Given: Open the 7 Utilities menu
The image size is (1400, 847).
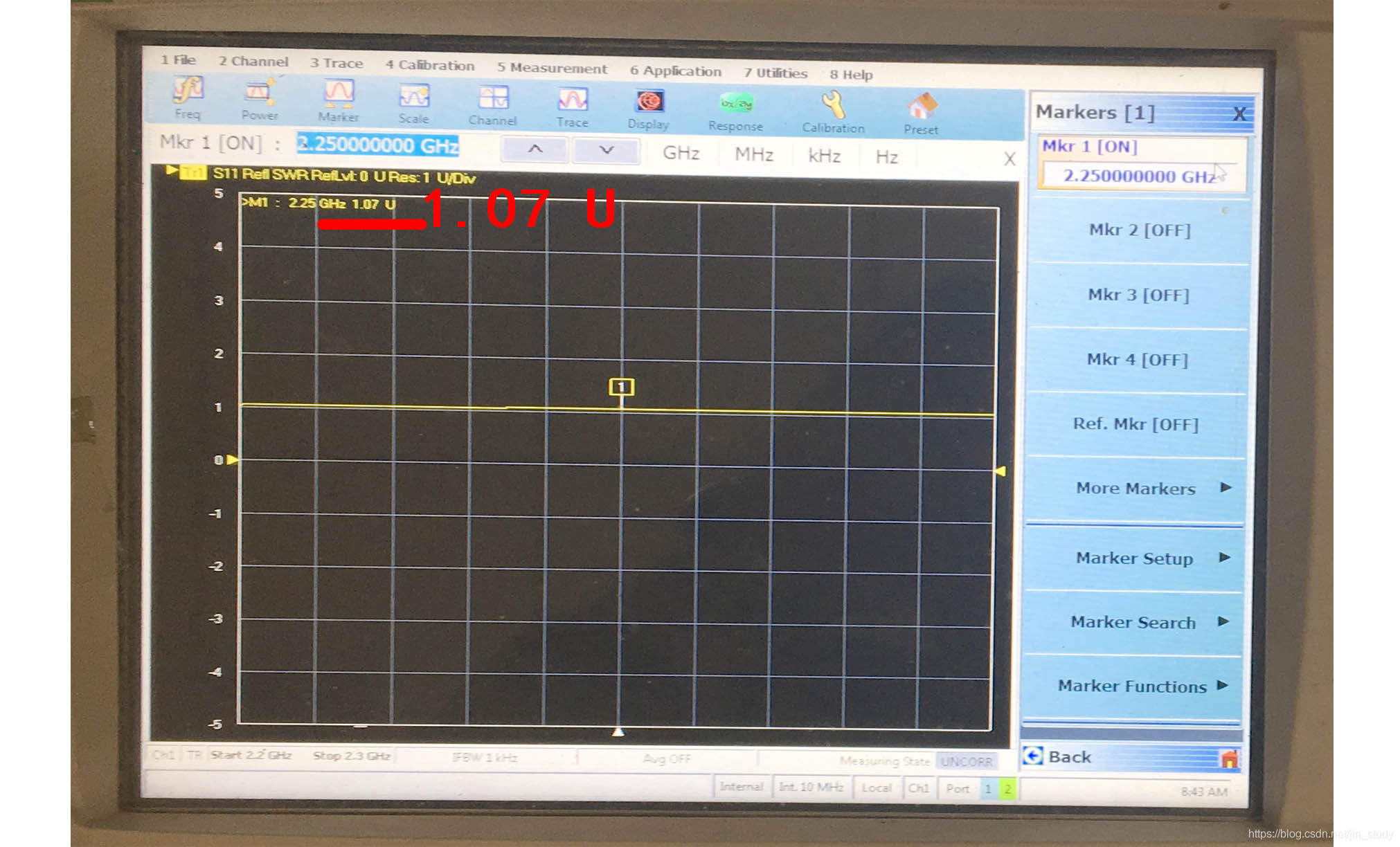Looking at the screenshot, I should 775,73.
